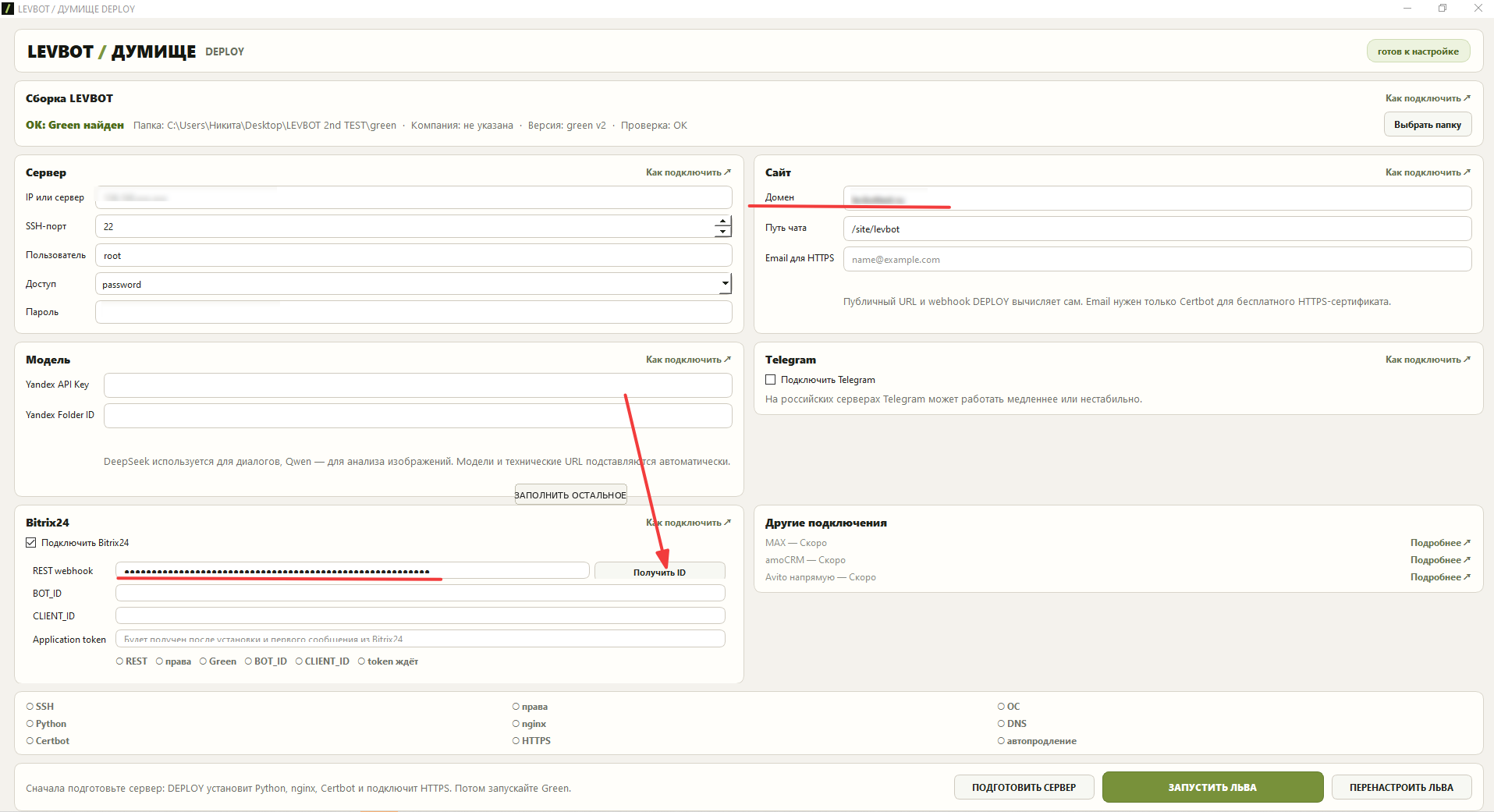The image size is (1494, 812).
Task: Click the LEVBOT / ДУМИЩЕ header title
Action: [112, 51]
